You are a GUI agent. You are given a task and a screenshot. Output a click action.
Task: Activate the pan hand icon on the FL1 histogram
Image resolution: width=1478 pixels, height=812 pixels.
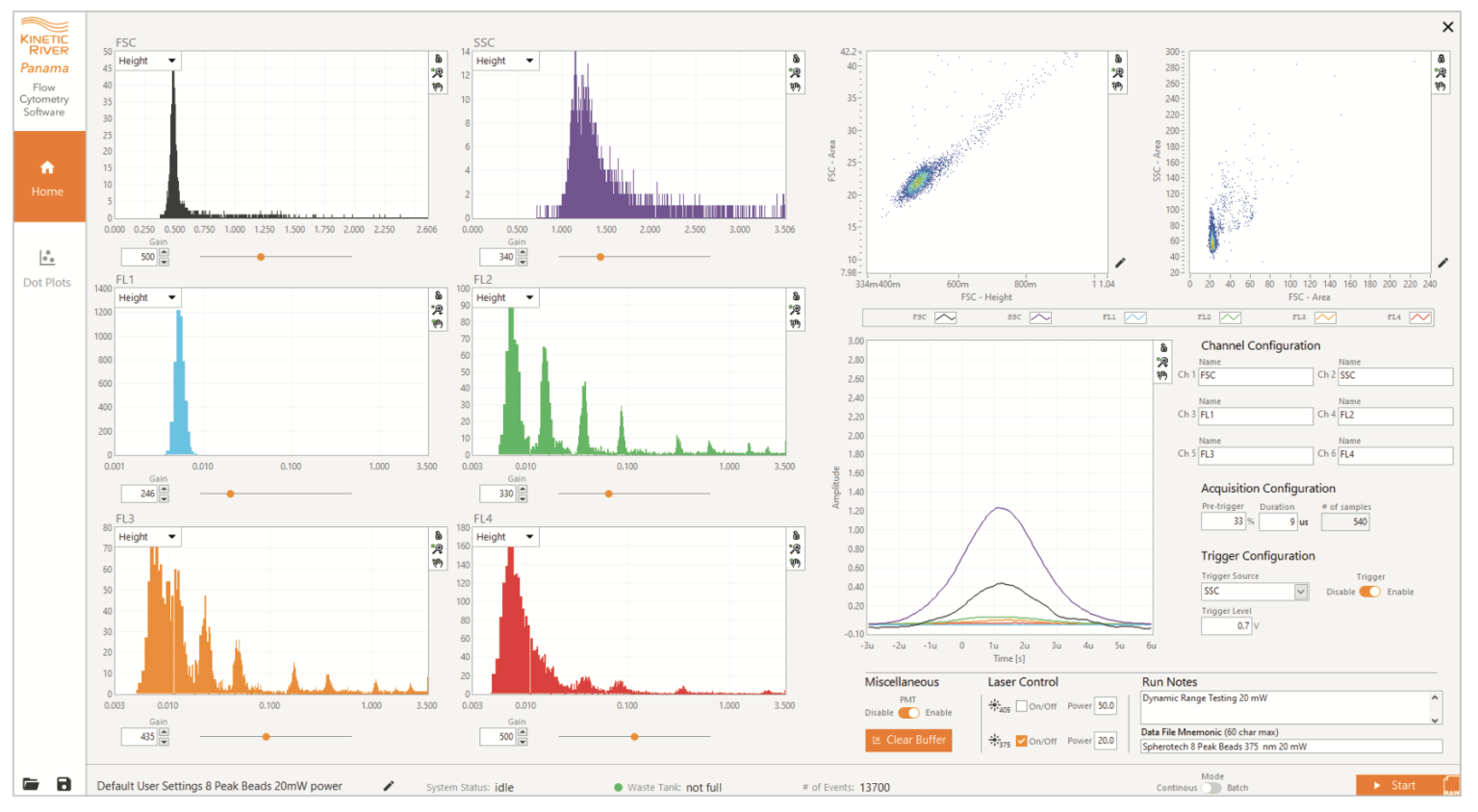pos(438,325)
